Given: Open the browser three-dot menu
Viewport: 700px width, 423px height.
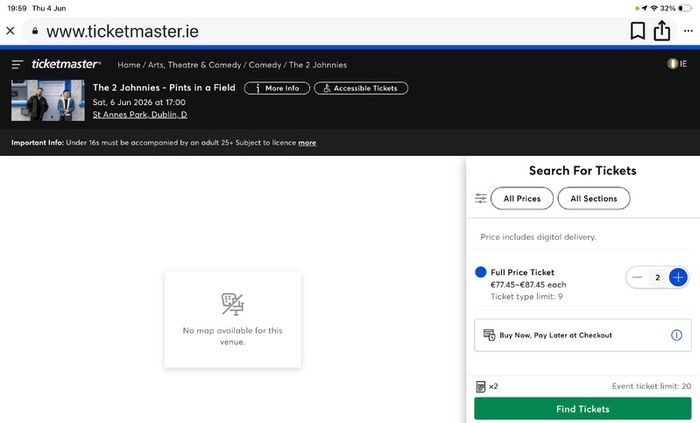Looking at the screenshot, I should click(688, 31).
